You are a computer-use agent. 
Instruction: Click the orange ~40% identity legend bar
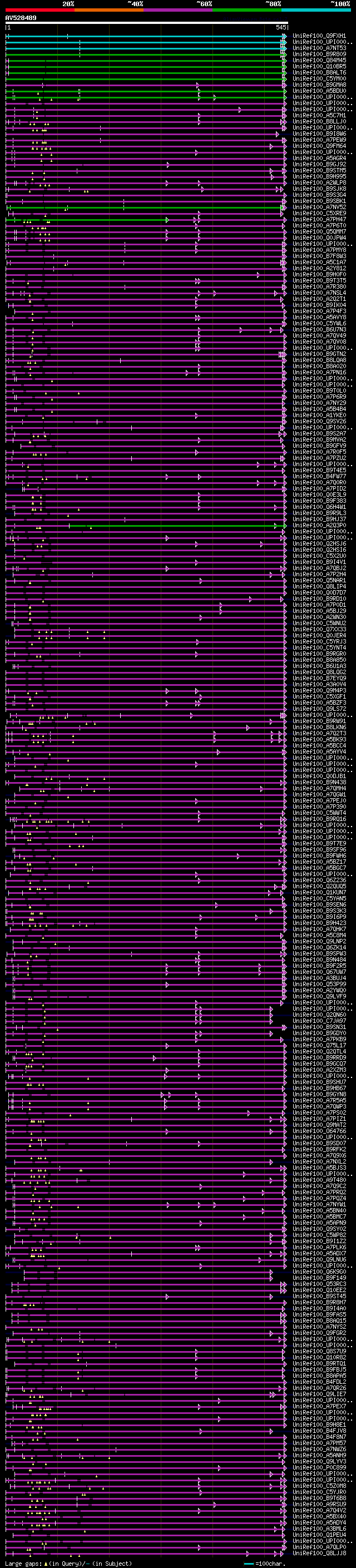109,10
